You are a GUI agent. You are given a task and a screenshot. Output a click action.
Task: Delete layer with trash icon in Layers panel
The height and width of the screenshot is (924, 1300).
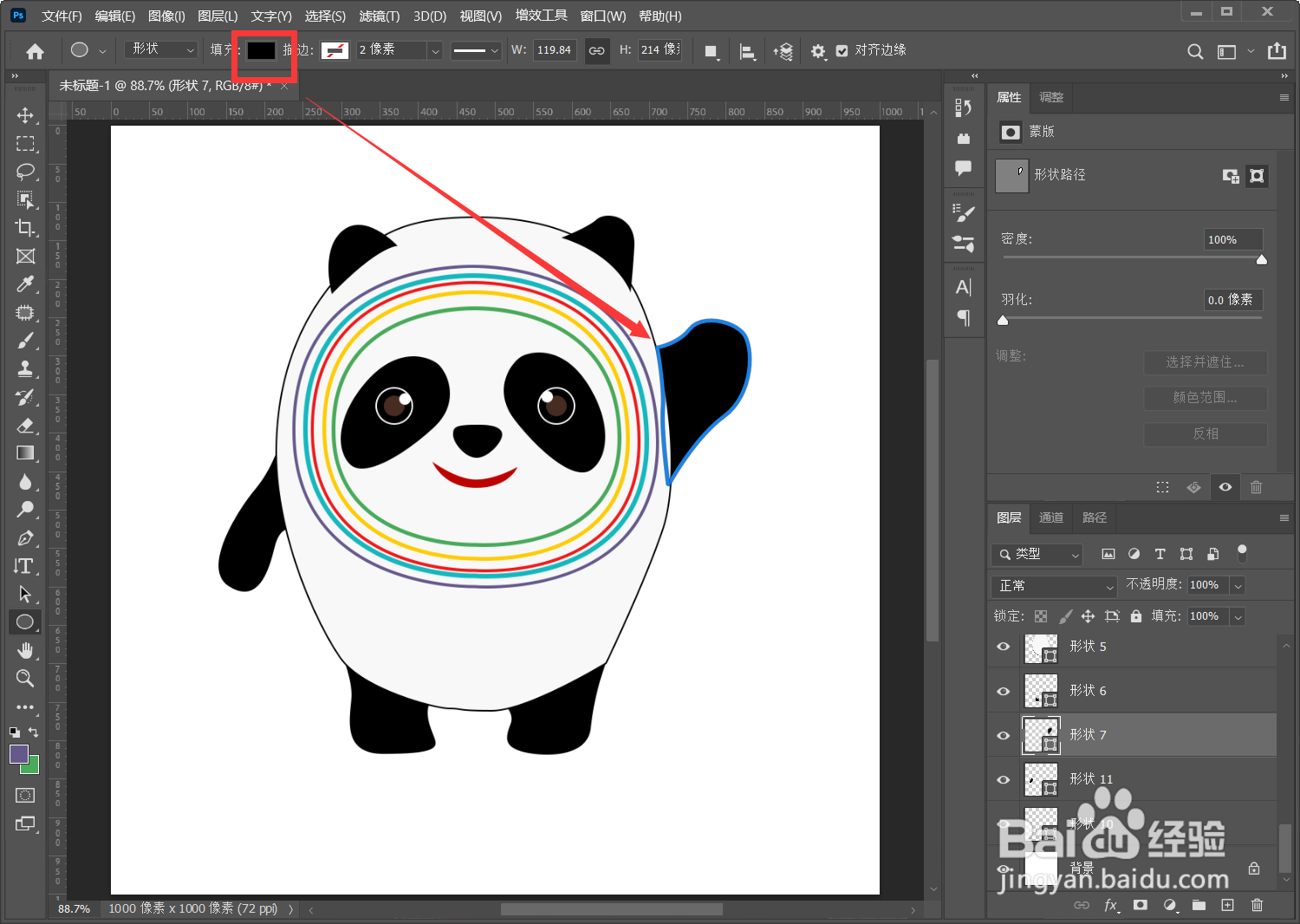[x=1257, y=905]
